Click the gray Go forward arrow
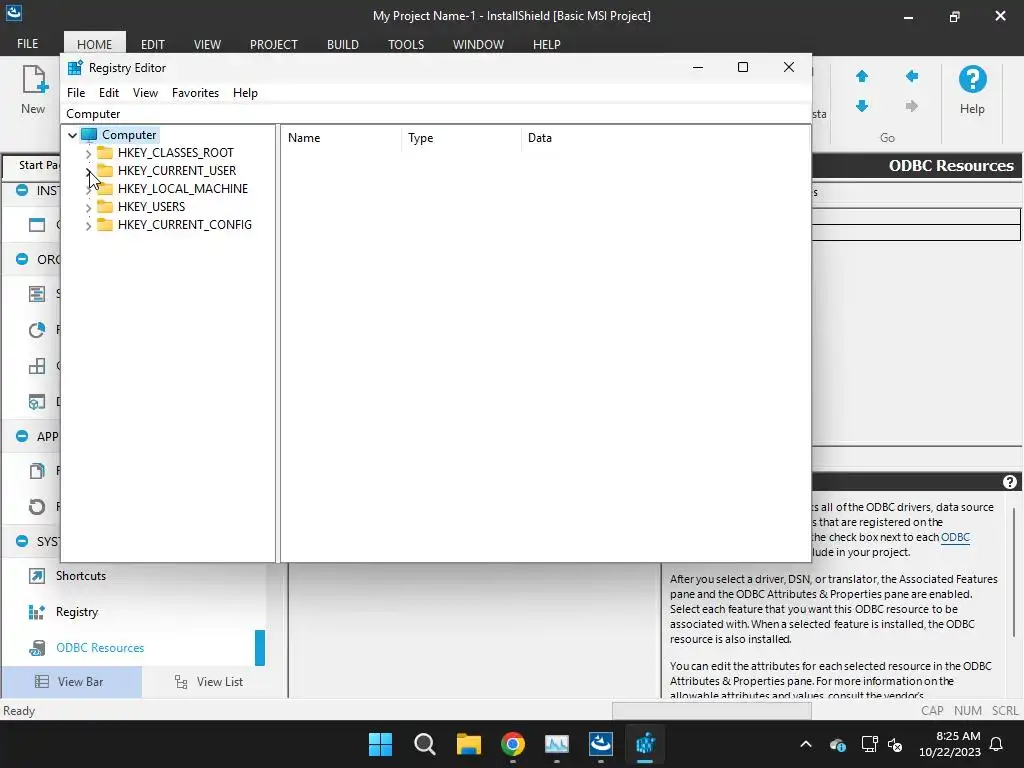1024x768 pixels. point(912,106)
